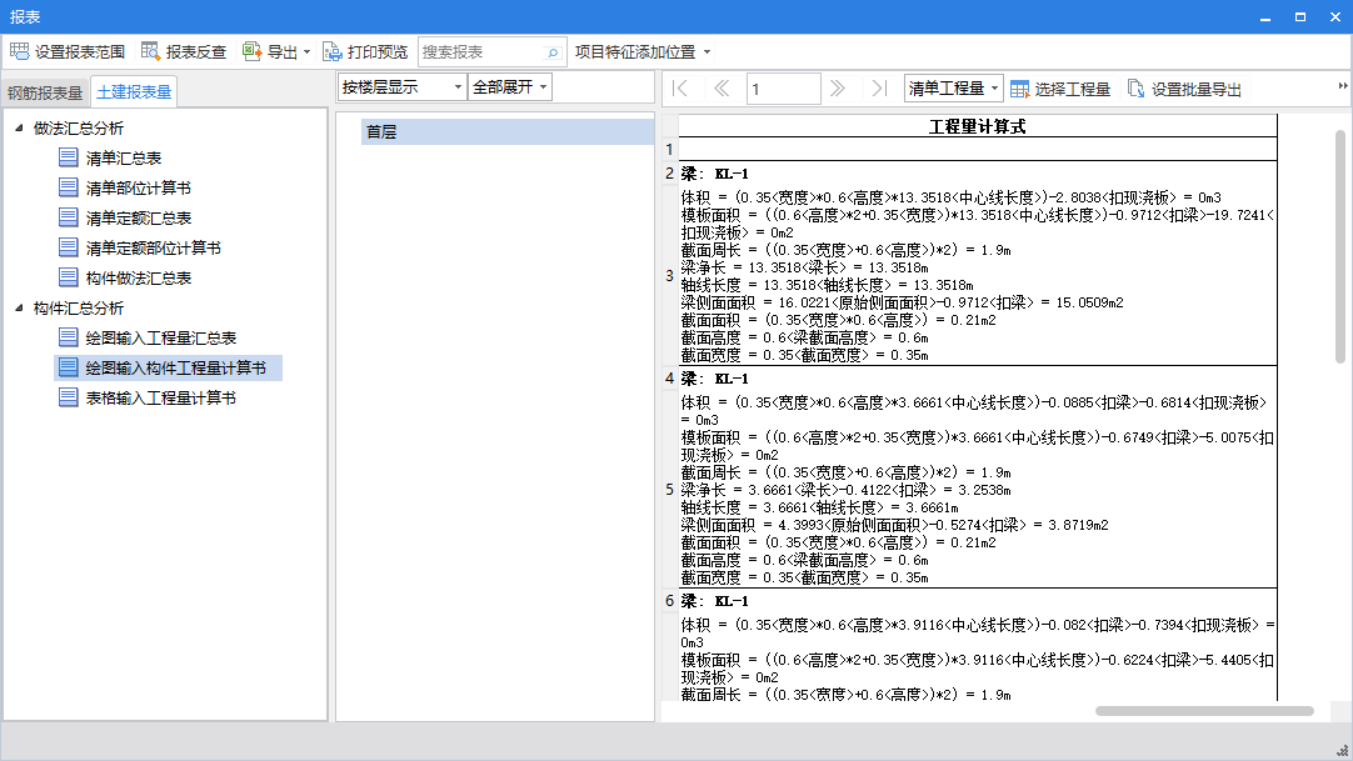Screen dimensions: 1353x761
Task: Switch to 土建报表量 tab
Action: click(134, 92)
